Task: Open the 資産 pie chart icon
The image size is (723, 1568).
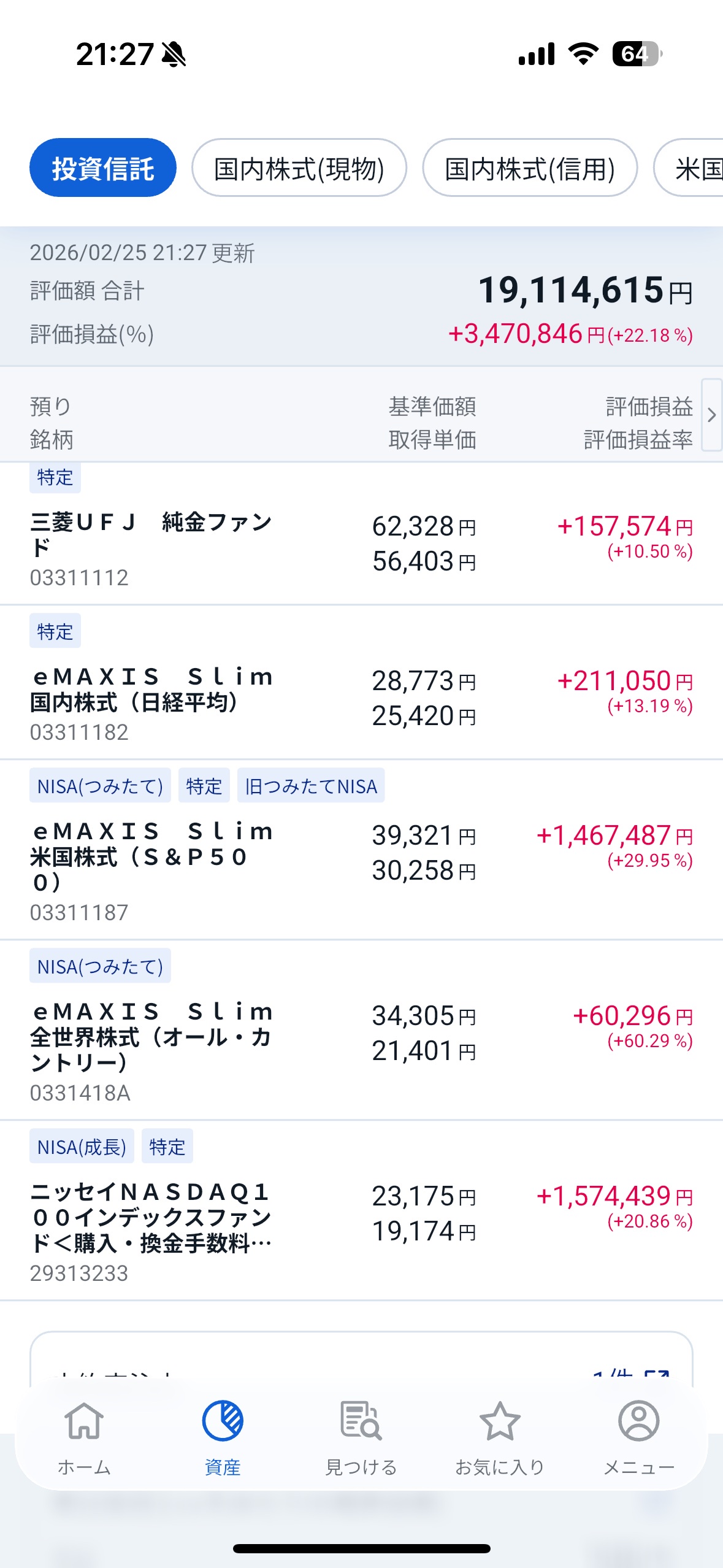Action: tap(223, 1421)
